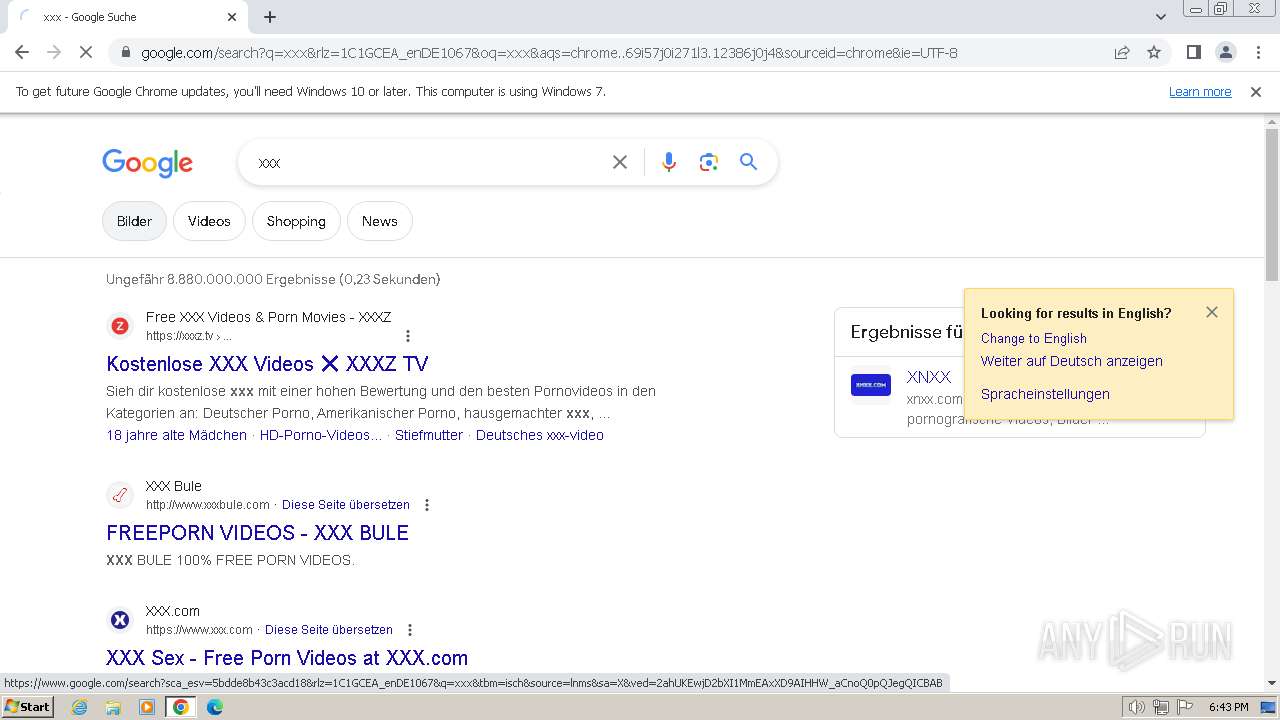Viewport: 1280px width, 720px height.
Task: Open the HD-Porno-Videos sublink
Action: pos(321,435)
